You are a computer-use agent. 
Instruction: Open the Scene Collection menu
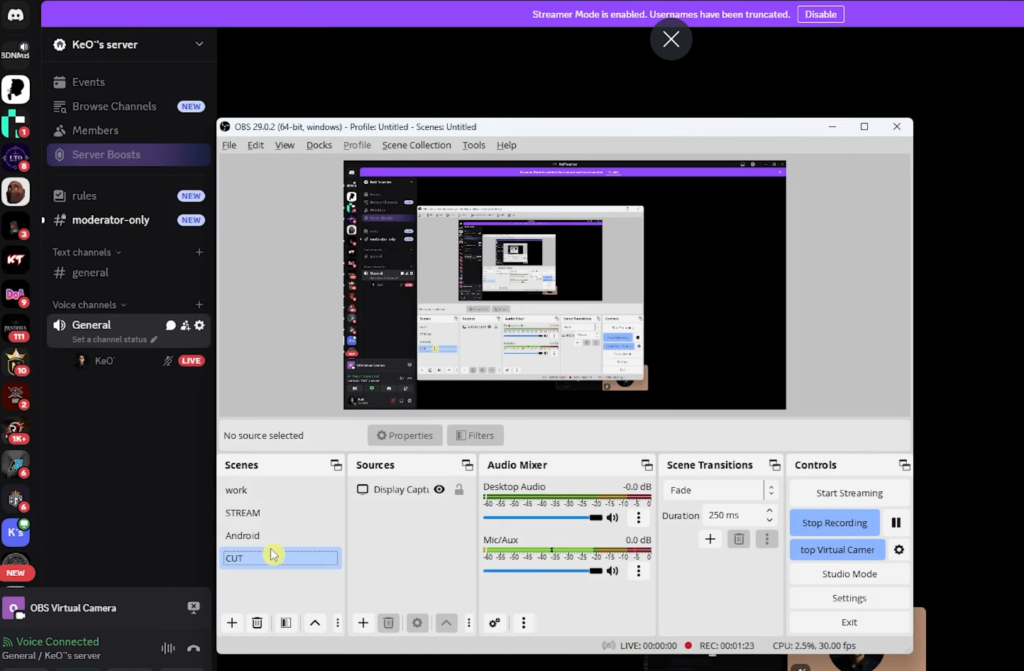click(x=416, y=145)
